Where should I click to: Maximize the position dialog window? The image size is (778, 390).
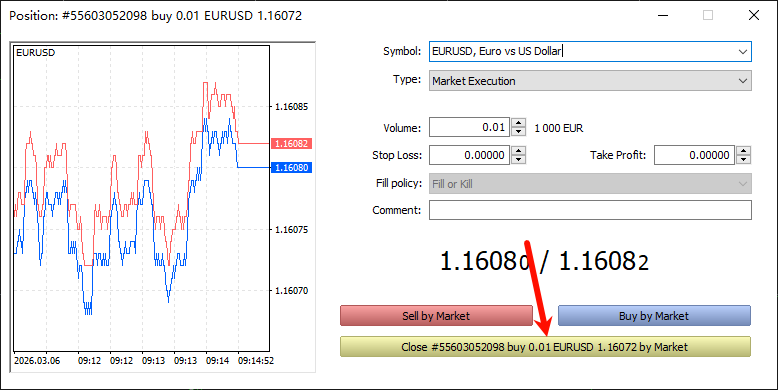[x=708, y=15]
